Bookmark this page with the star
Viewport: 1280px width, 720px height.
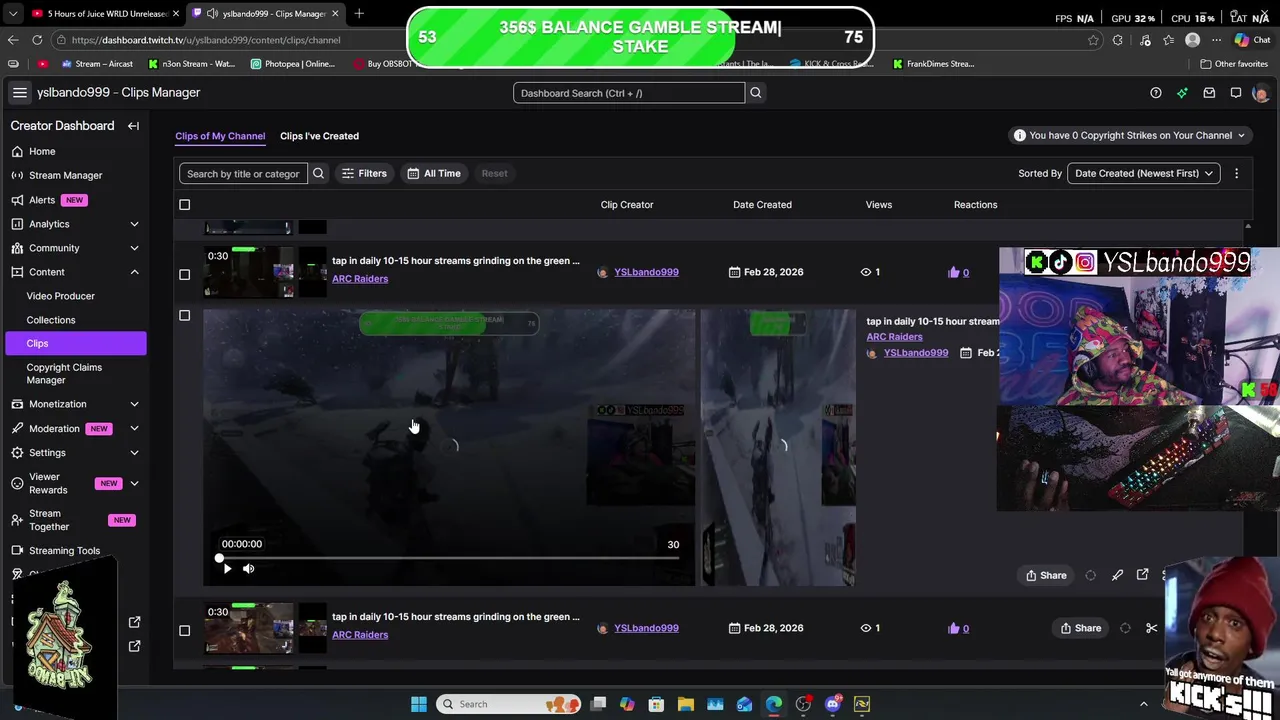coord(1093,40)
